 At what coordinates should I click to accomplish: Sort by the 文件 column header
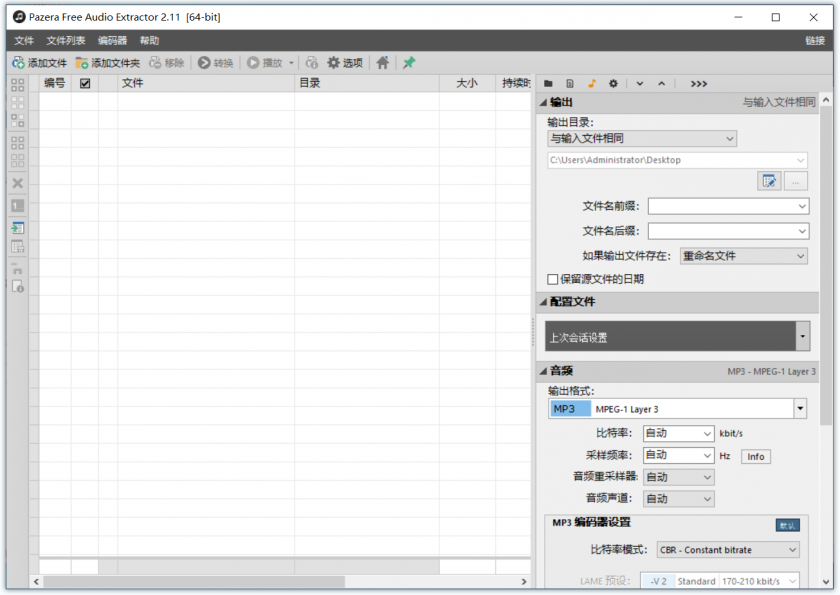click(x=206, y=84)
